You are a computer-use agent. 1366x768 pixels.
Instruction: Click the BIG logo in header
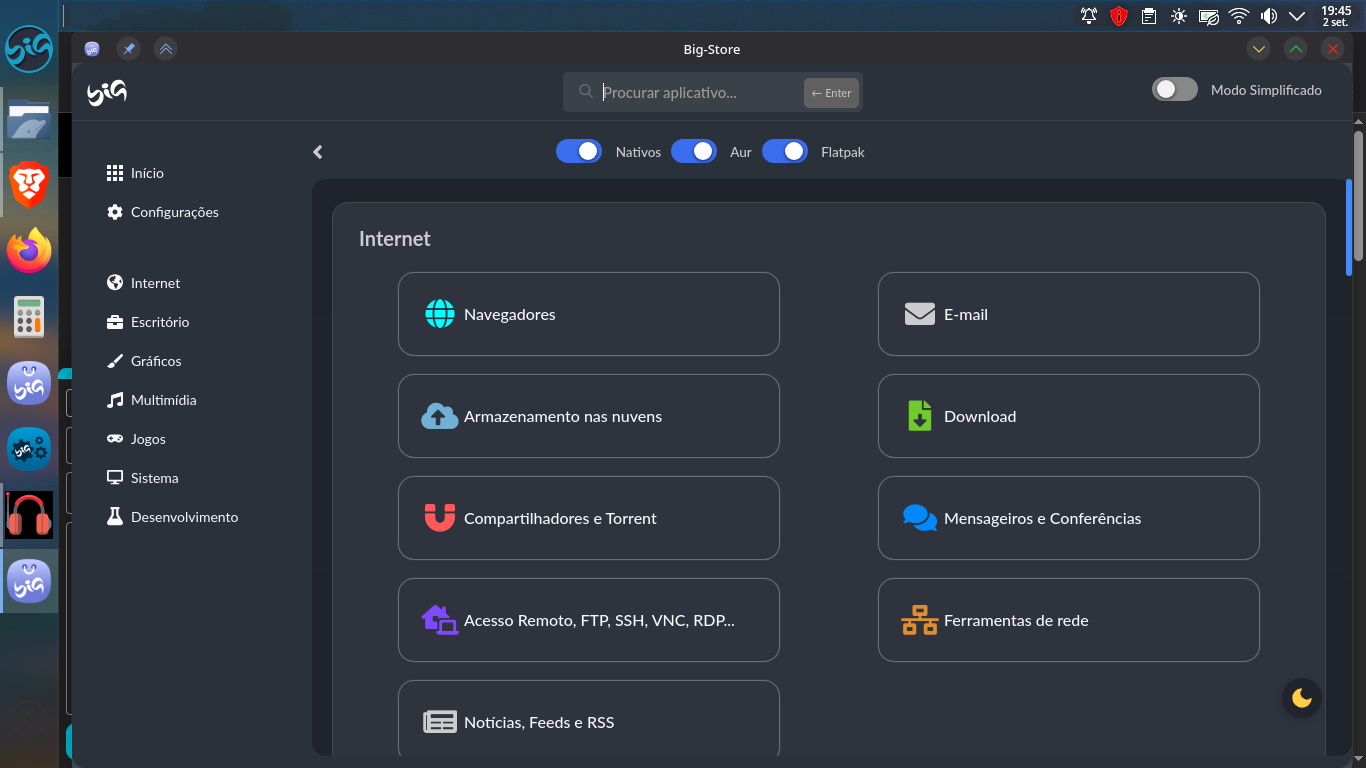click(107, 93)
